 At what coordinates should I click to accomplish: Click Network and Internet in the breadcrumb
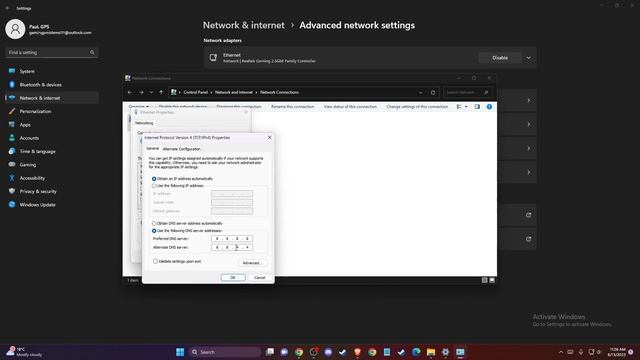tap(234, 93)
